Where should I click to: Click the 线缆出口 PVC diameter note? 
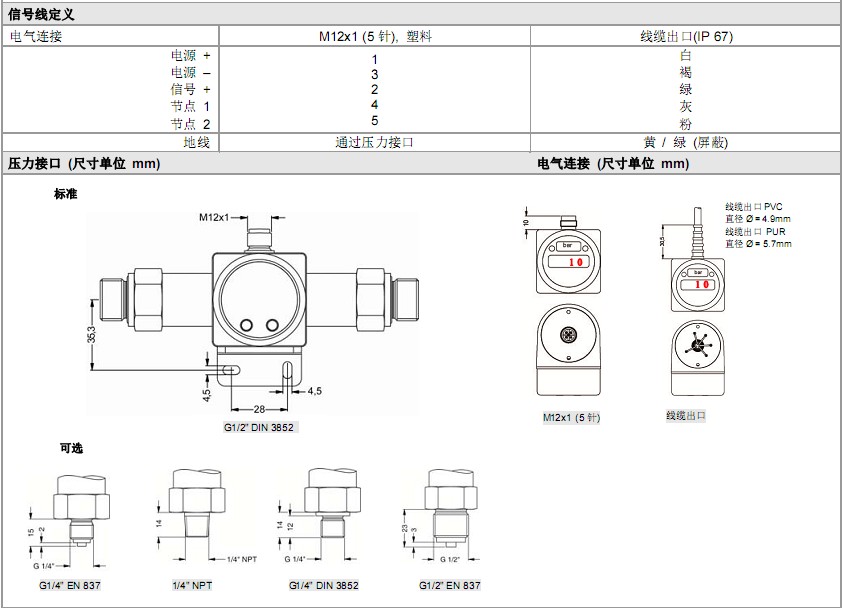(757, 212)
